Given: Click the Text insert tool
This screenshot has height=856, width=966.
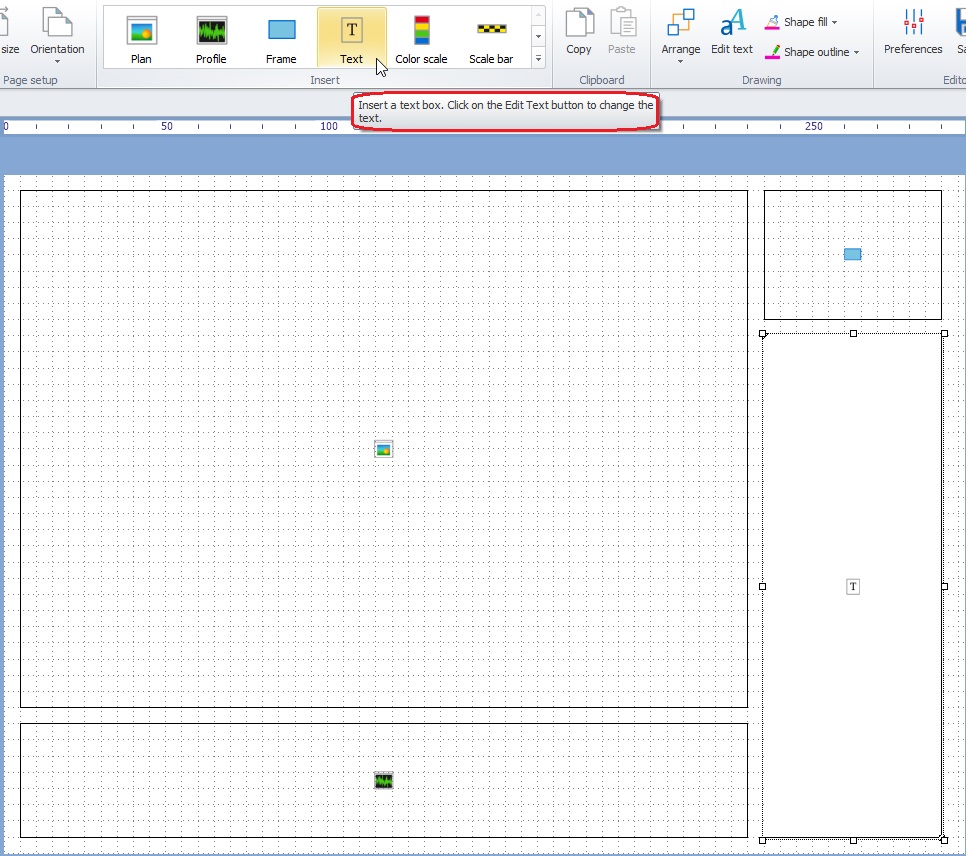Looking at the screenshot, I should pos(351,38).
